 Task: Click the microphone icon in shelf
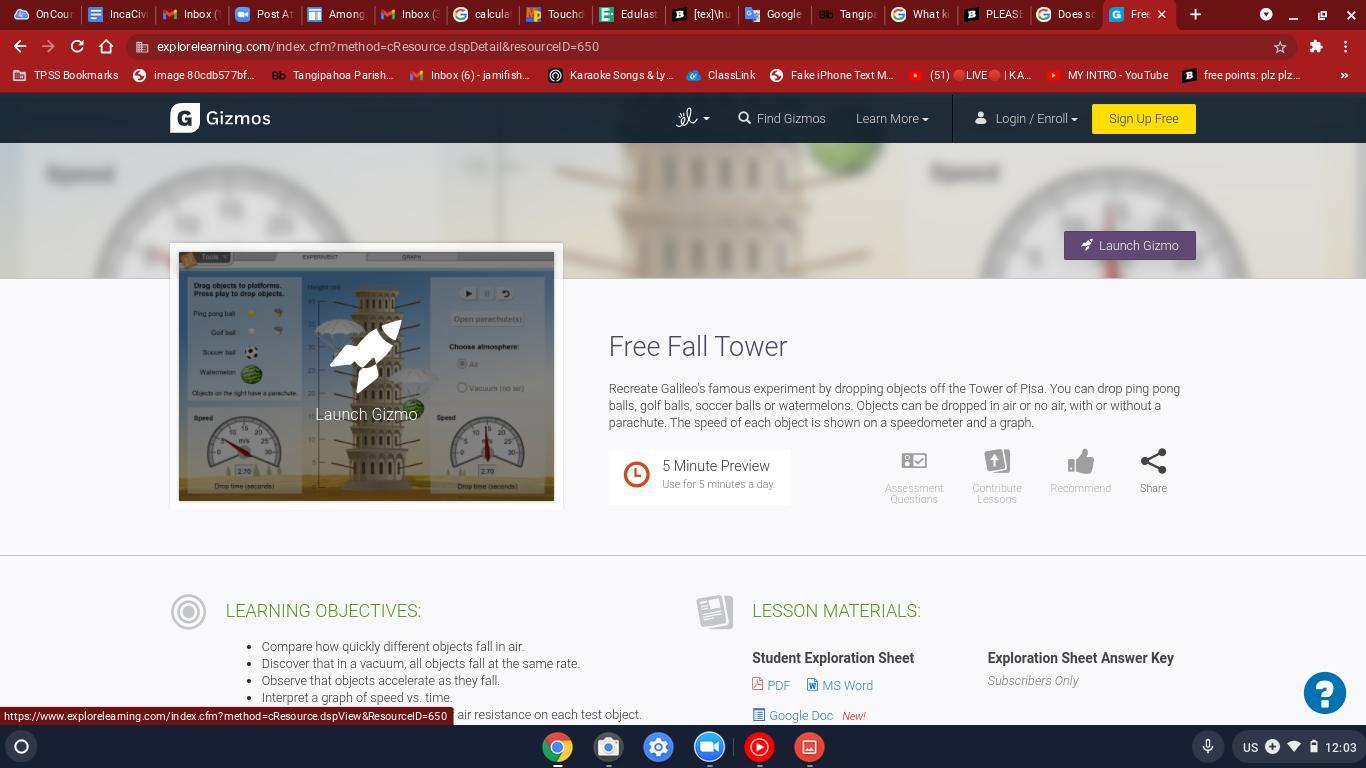(x=1207, y=747)
